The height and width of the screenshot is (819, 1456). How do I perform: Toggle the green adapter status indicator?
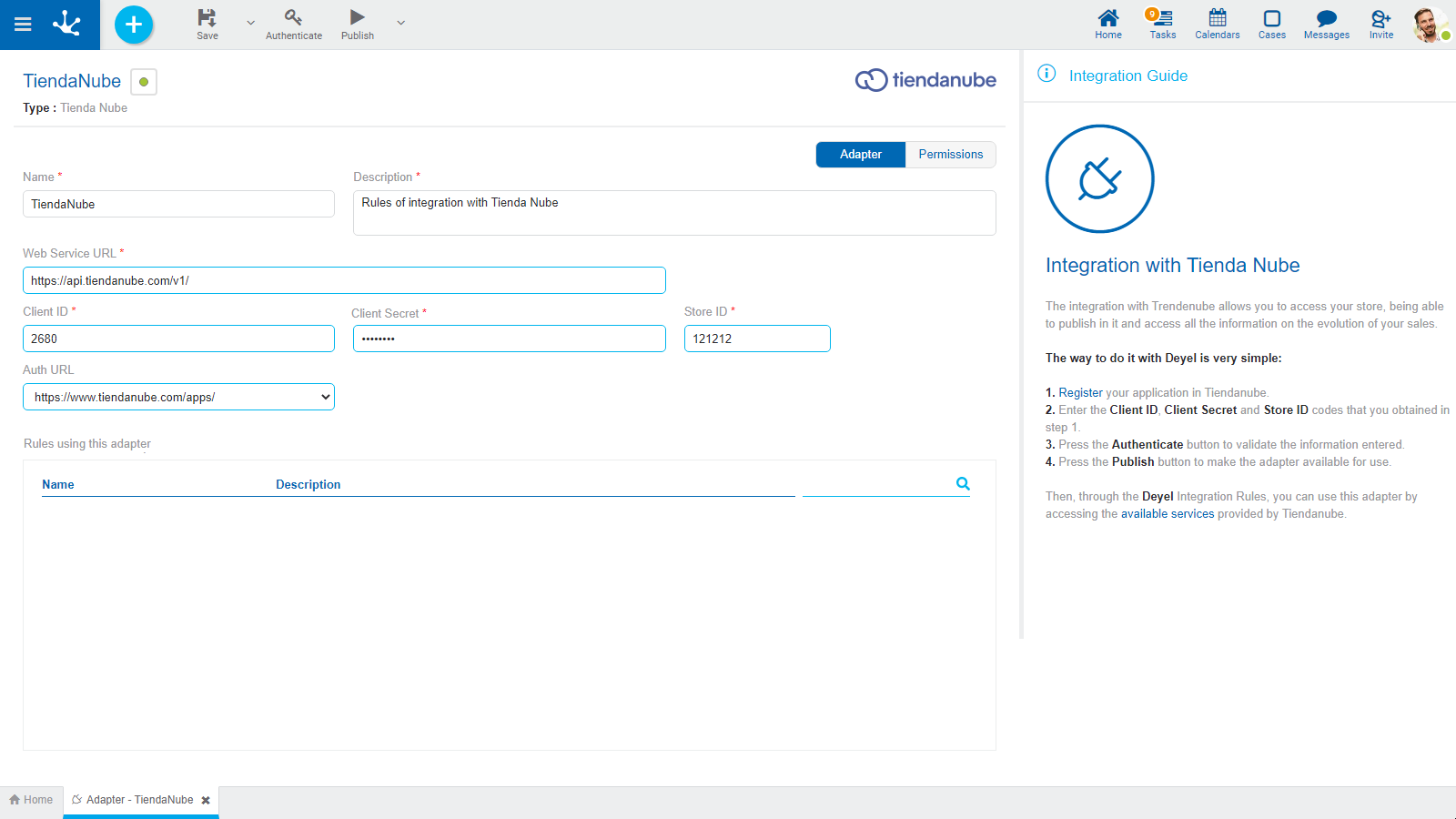(x=144, y=82)
